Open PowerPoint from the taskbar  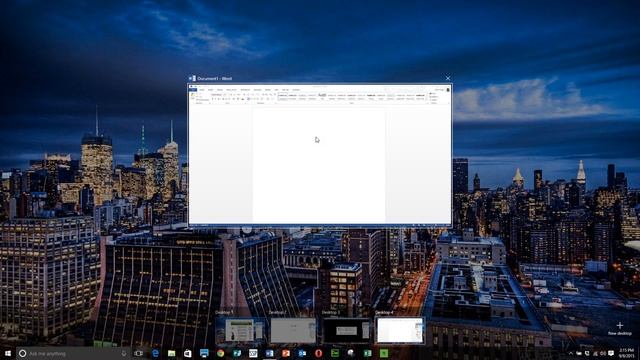click(286, 353)
